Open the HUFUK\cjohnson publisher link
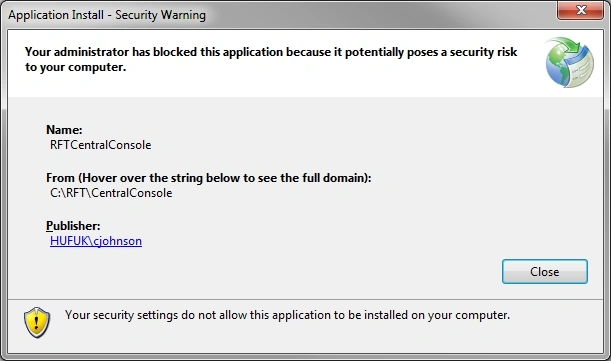Screen dimensions: 611x361 tap(96, 241)
